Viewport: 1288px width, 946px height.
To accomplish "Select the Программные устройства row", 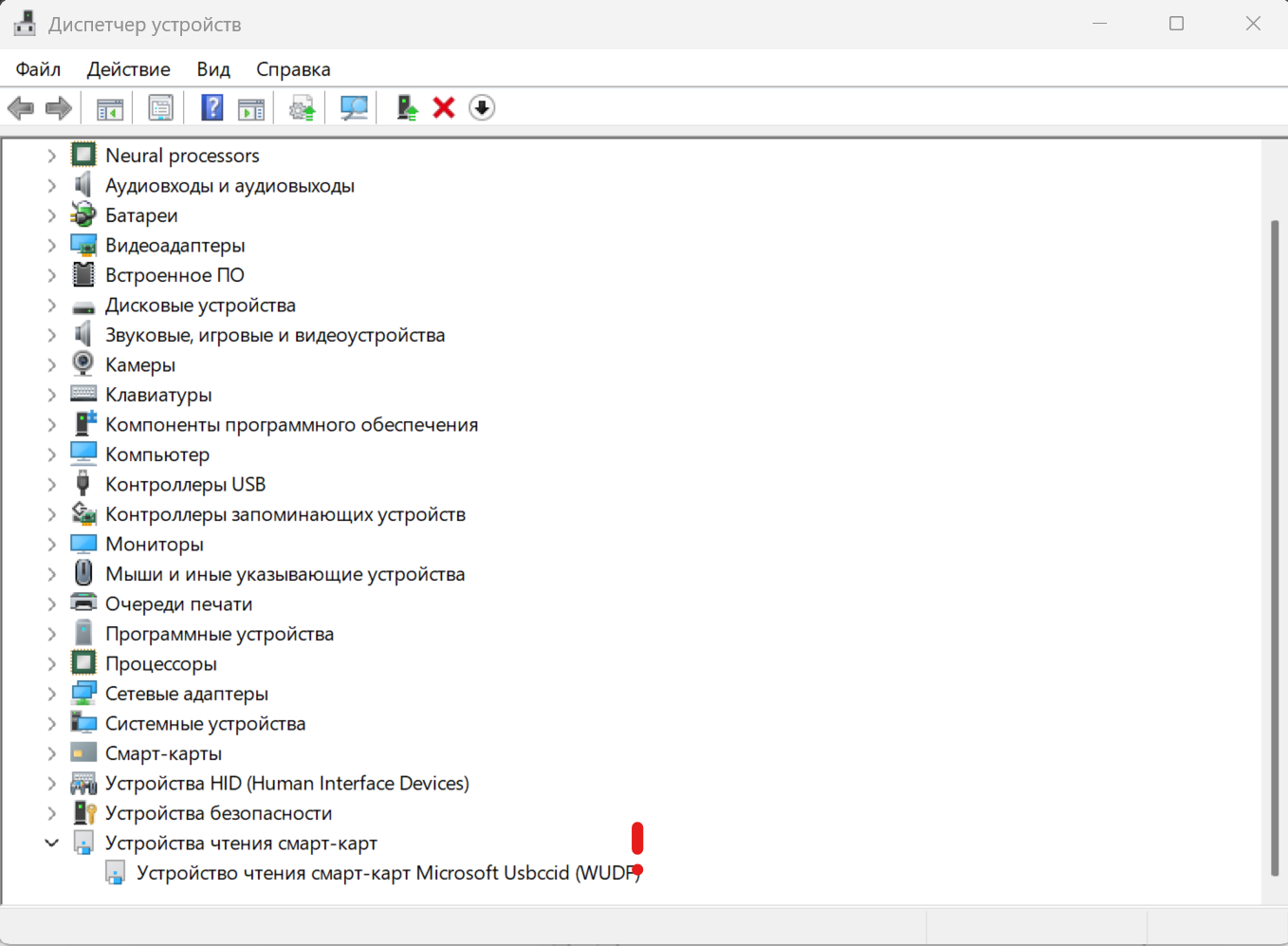I will click(x=219, y=634).
